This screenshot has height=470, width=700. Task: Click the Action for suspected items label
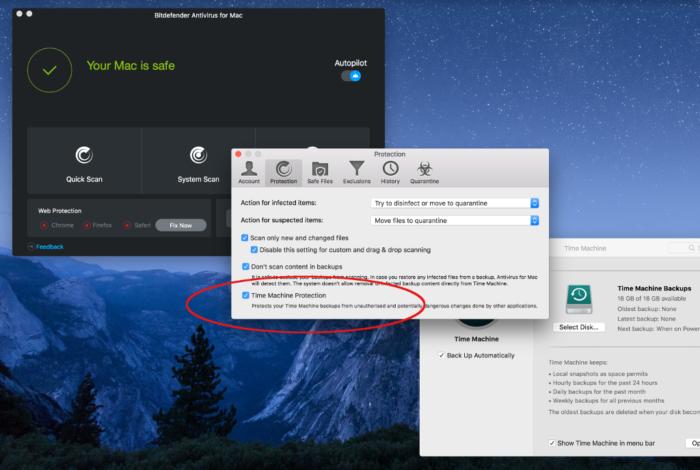(x=282, y=220)
